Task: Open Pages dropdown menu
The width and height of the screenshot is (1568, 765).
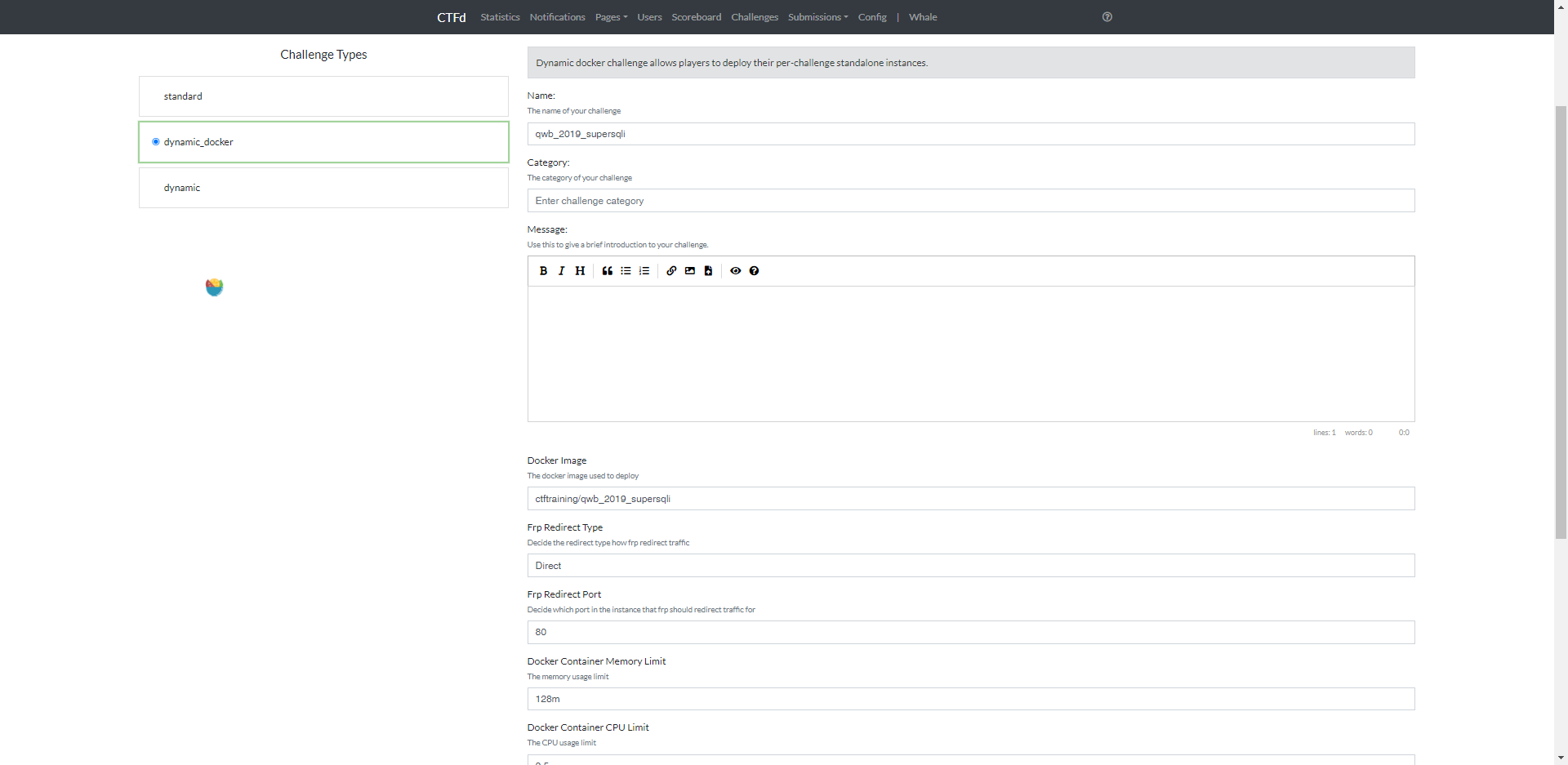Action: [x=611, y=17]
